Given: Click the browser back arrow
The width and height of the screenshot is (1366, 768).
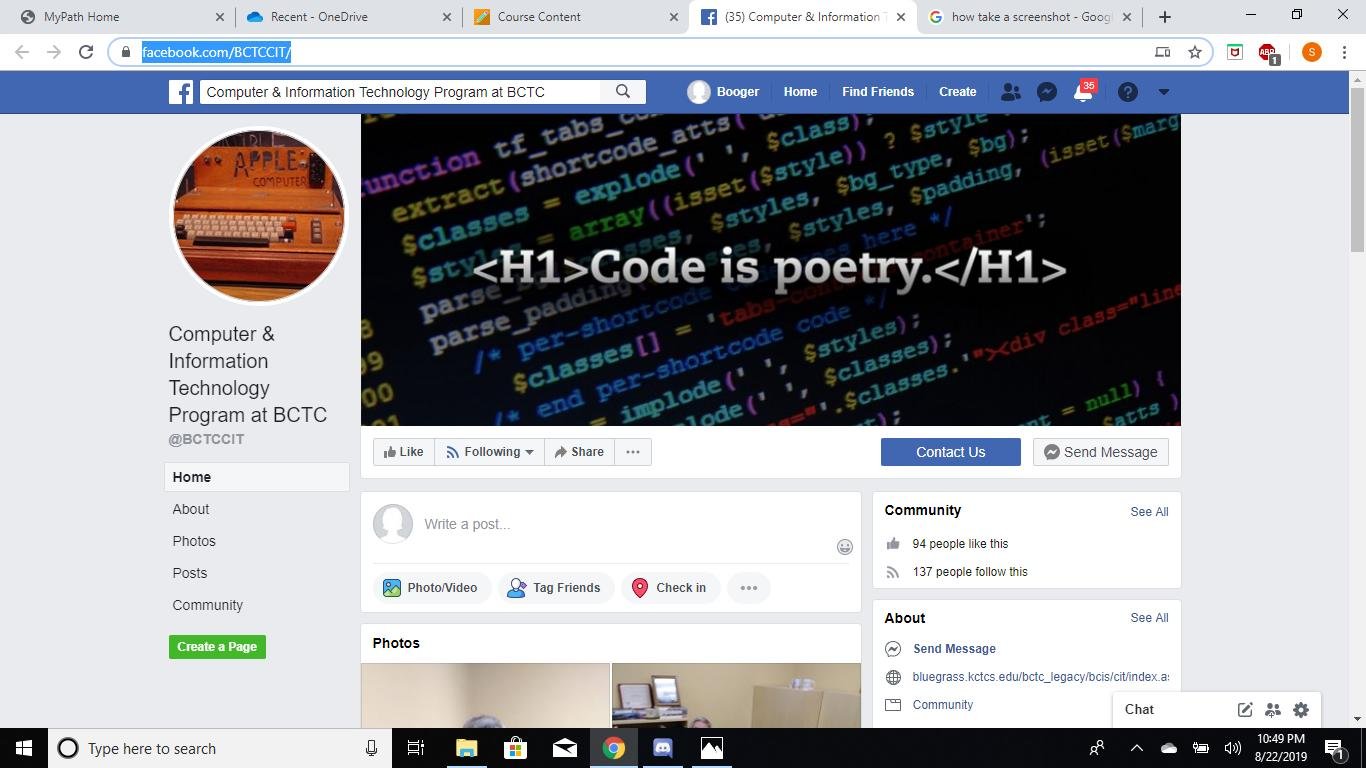Looking at the screenshot, I should coord(22,52).
